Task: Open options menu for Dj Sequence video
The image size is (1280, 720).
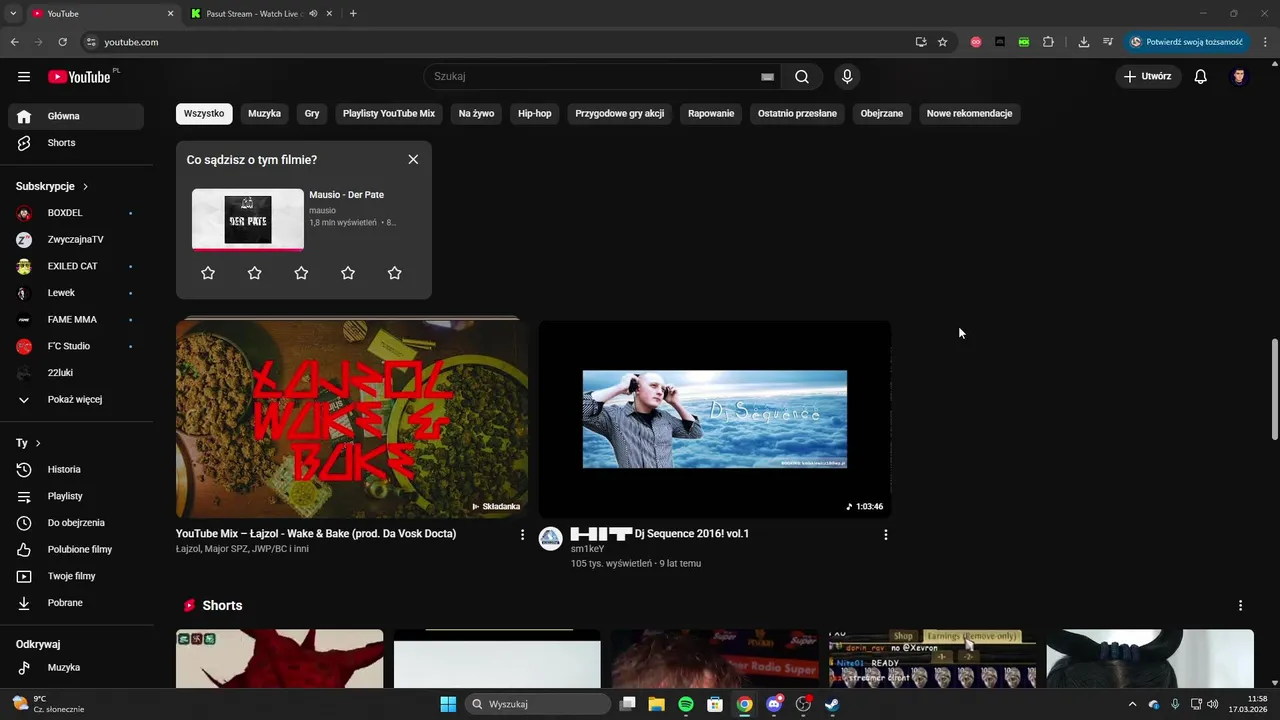Action: (885, 535)
